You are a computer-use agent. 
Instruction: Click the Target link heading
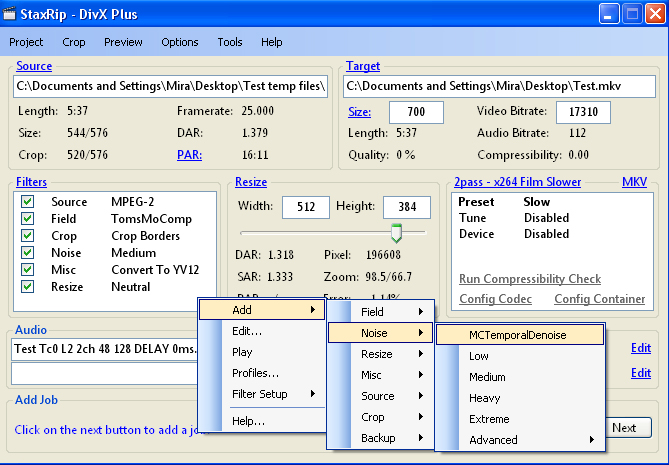pos(363,66)
